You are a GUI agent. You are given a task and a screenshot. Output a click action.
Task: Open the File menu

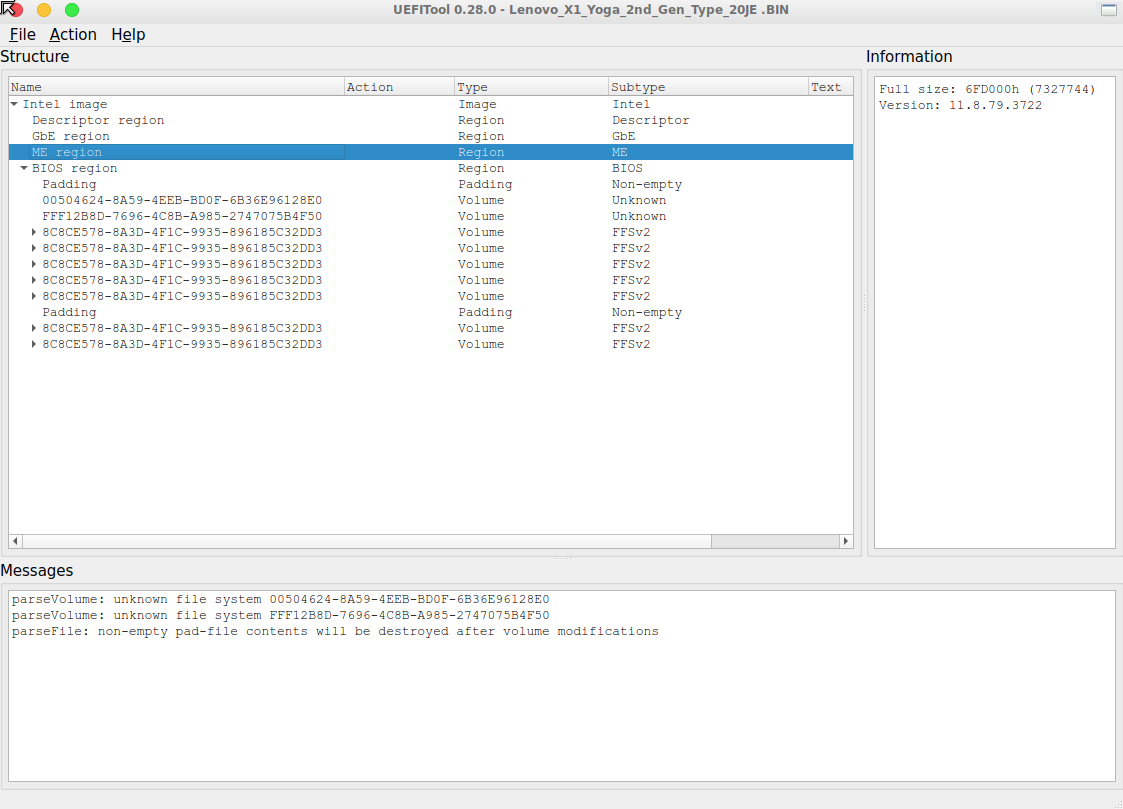[x=22, y=34]
